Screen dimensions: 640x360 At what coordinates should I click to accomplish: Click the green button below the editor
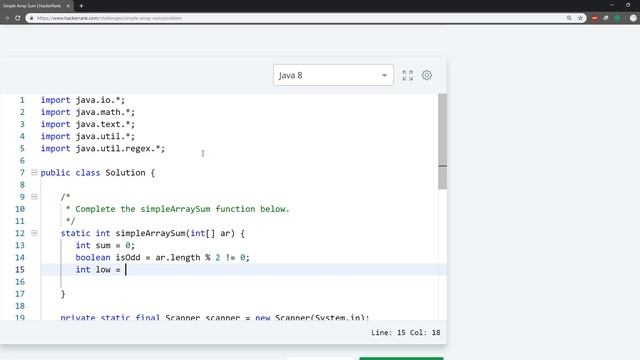(x=401, y=358)
